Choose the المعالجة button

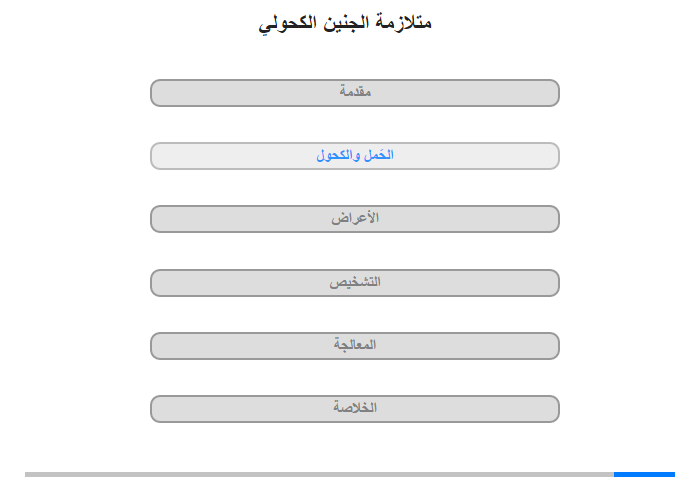pyautogui.click(x=355, y=346)
